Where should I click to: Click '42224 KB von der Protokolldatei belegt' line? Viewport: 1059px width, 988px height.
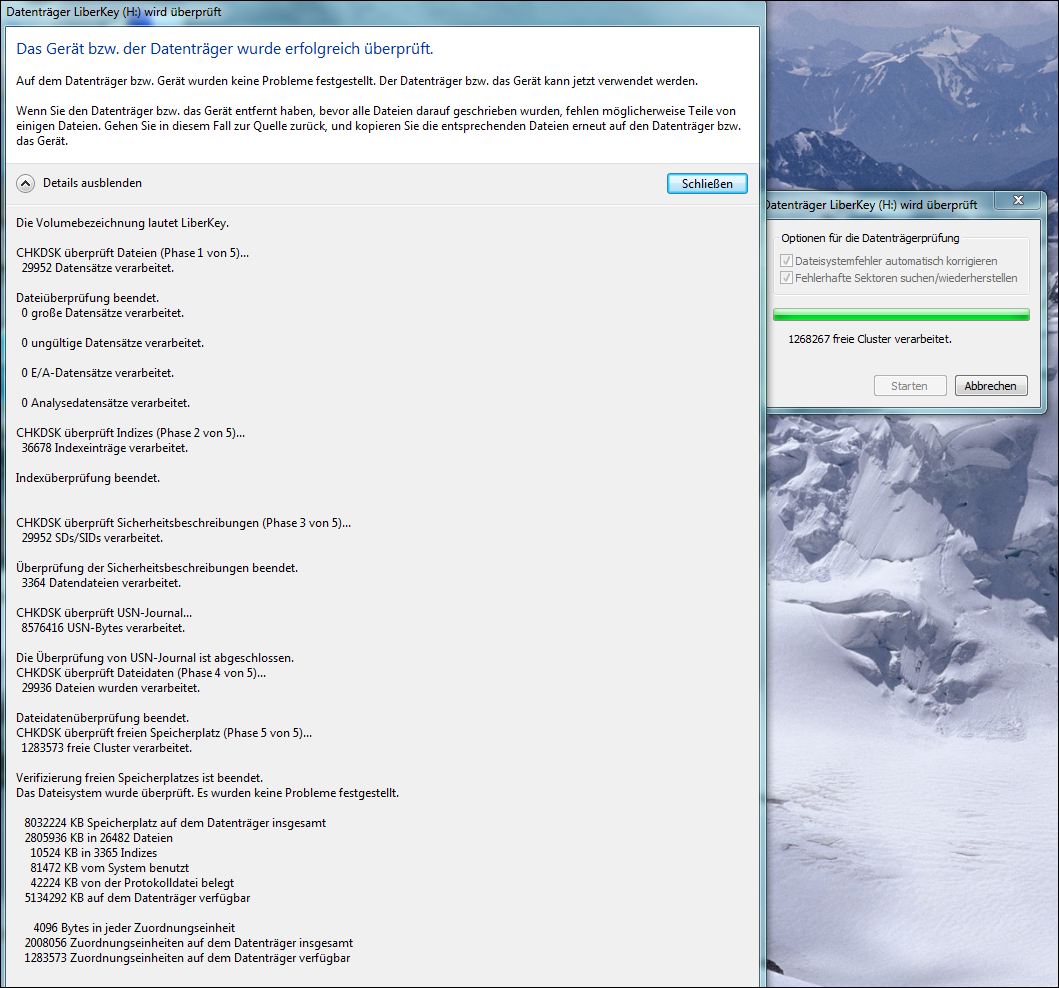pos(132,883)
